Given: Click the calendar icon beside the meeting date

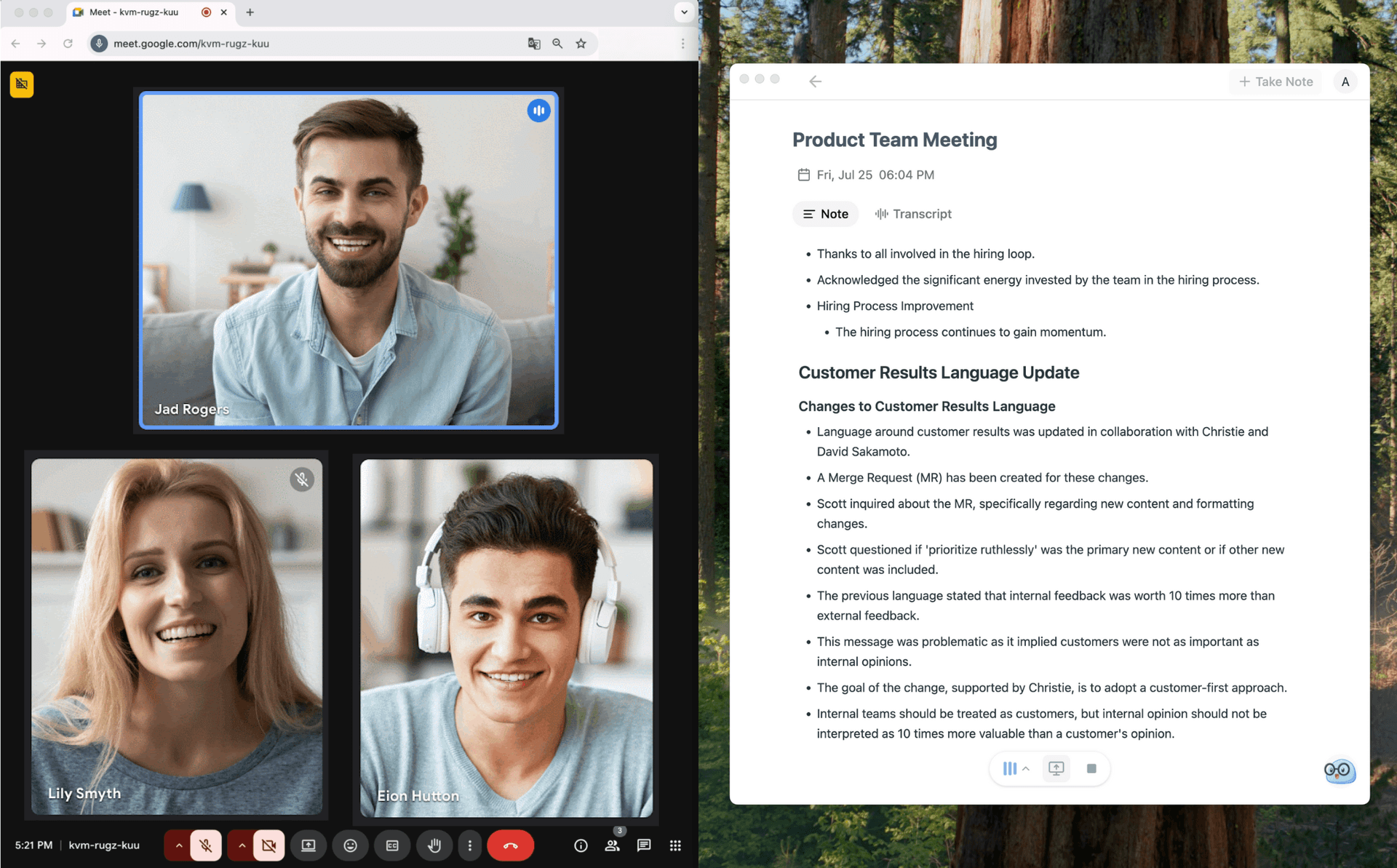Looking at the screenshot, I should [803, 175].
